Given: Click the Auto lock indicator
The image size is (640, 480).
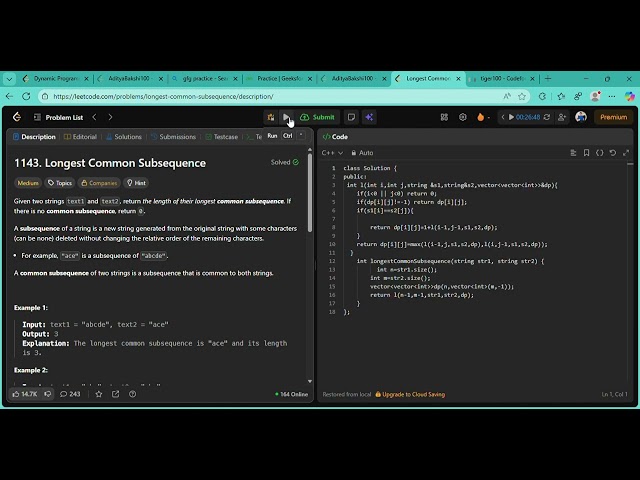Looking at the screenshot, I should pyautogui.click(x=362, y=153).
